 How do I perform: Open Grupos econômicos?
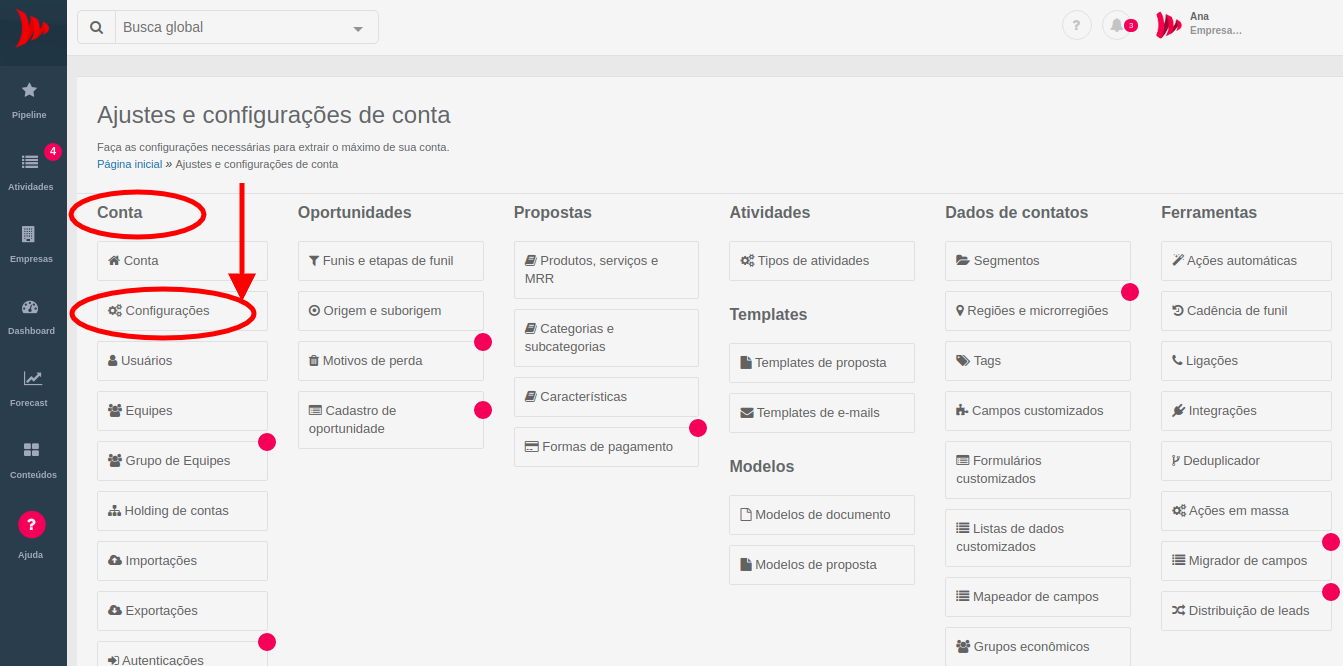[x=1038, y=646]
